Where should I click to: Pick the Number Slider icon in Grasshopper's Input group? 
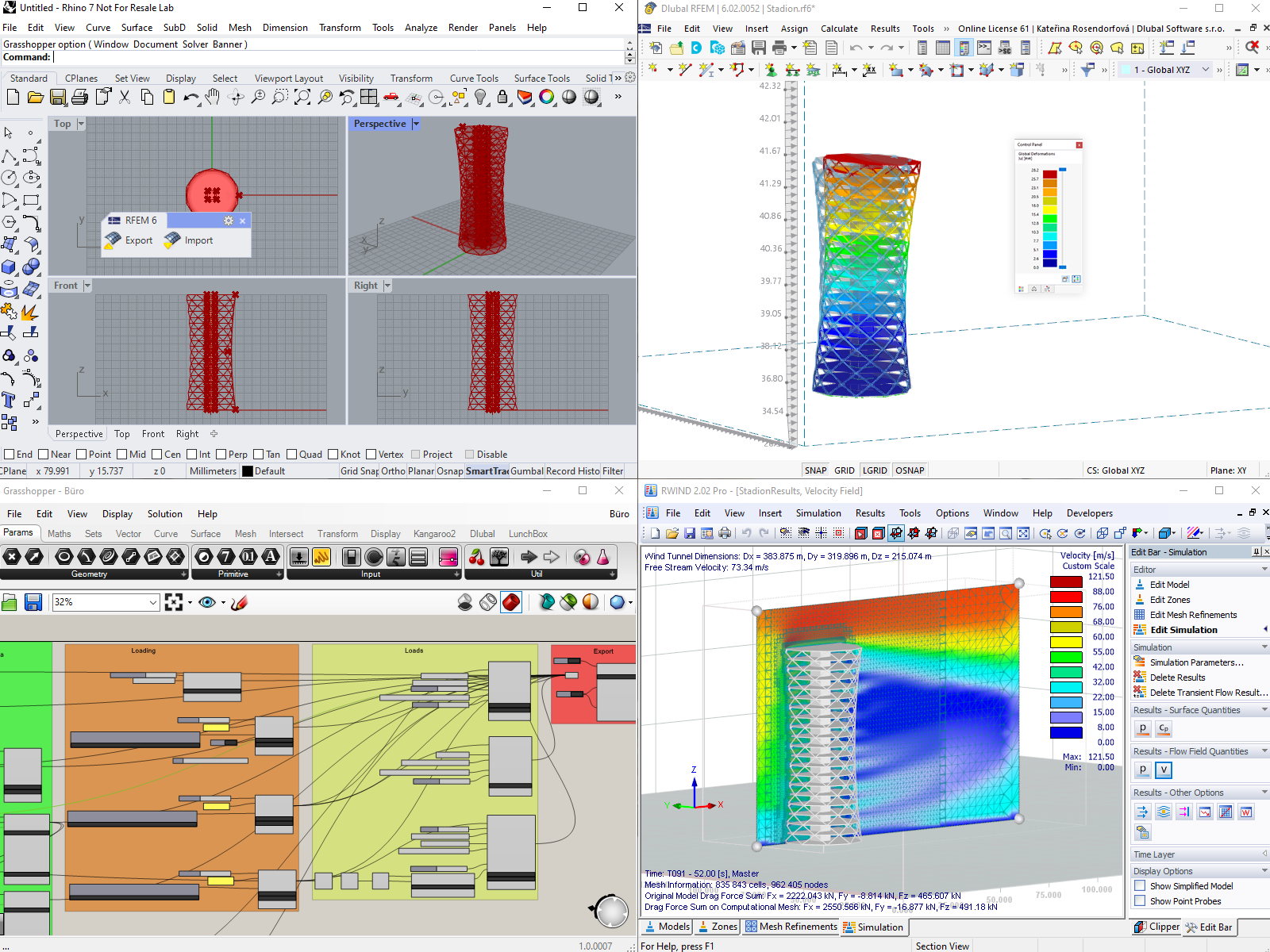299,558
